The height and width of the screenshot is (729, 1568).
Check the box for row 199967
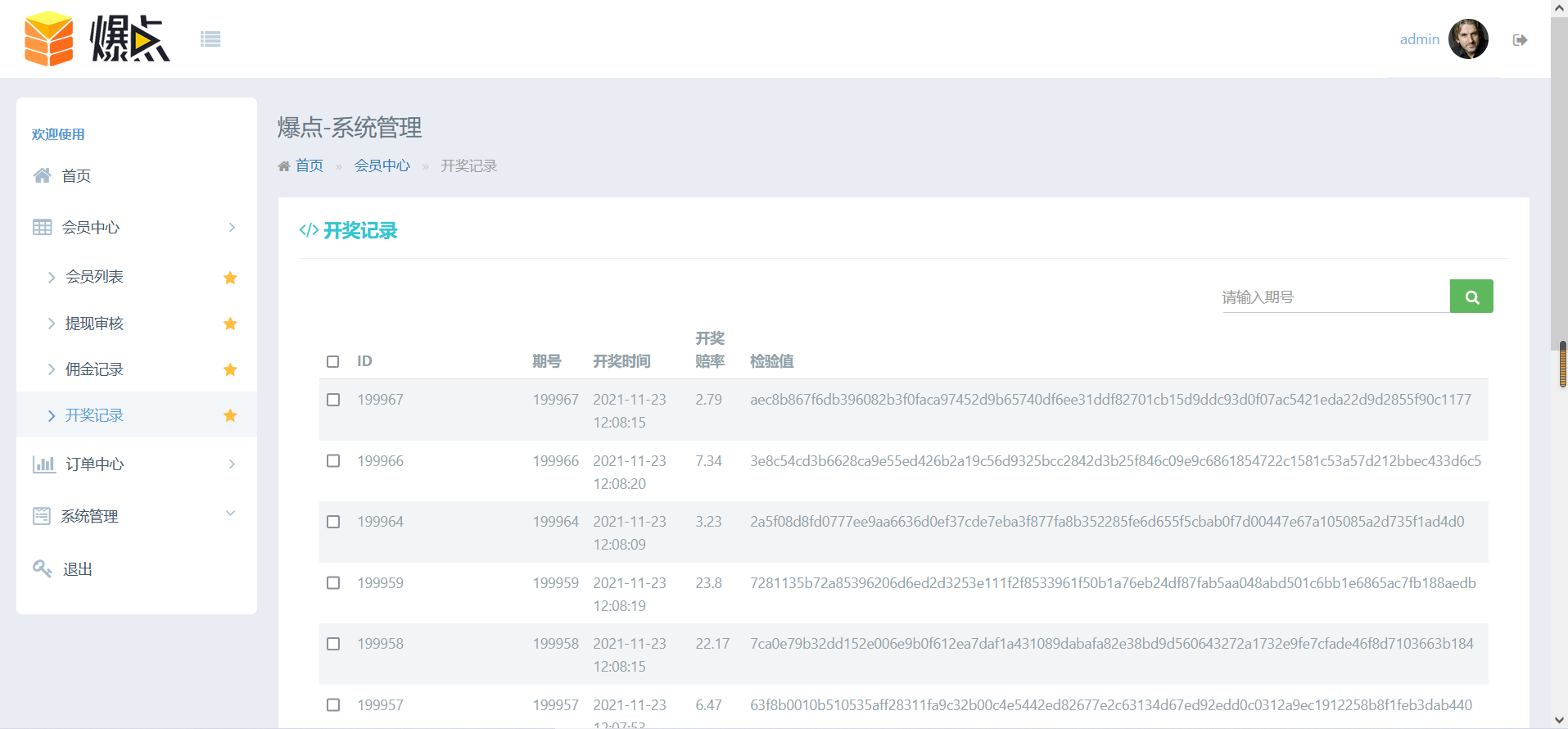333,400
